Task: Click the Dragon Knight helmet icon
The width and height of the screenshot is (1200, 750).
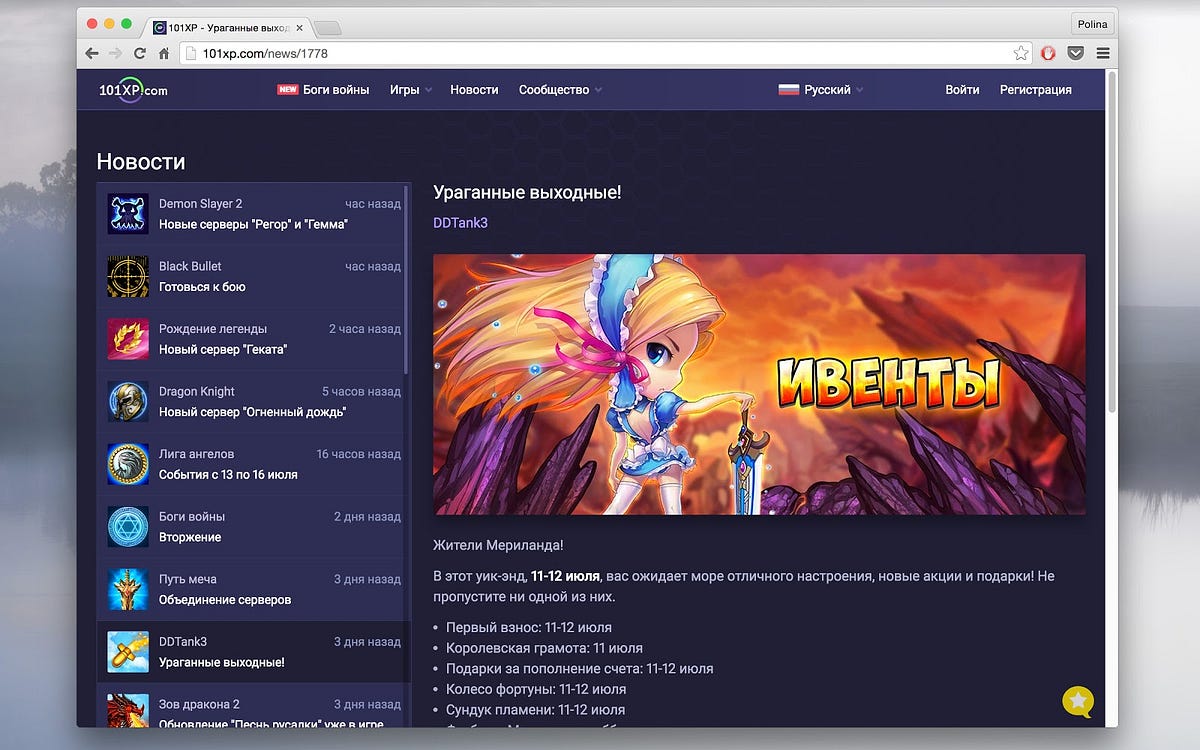Action: [x=128, y=401]
